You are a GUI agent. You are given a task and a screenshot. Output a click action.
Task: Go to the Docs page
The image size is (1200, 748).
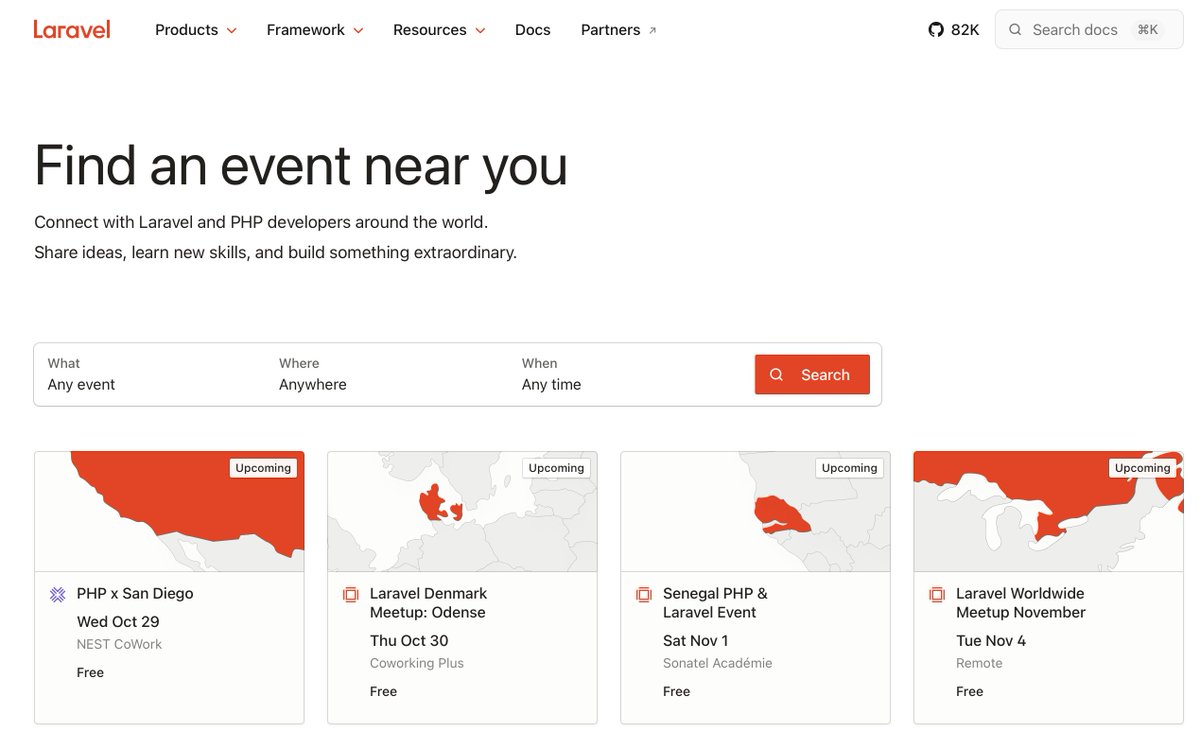click(x=533, y=30)
